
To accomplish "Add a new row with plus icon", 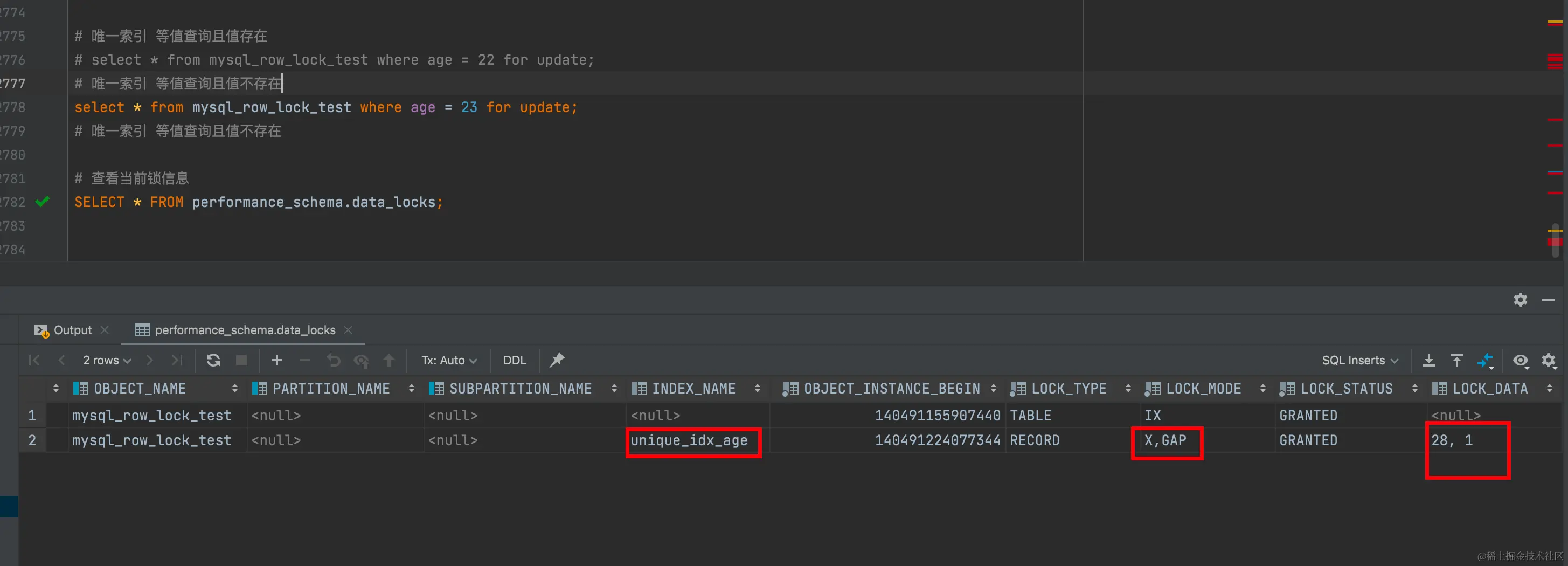I will [276, 360].
